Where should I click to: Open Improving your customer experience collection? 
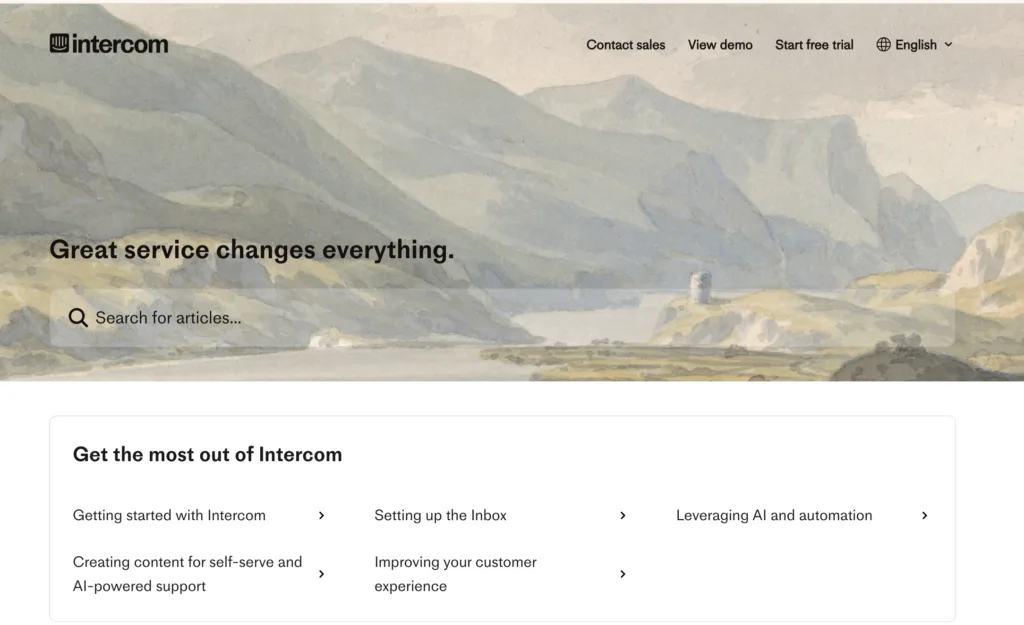[x=455, y=574]
